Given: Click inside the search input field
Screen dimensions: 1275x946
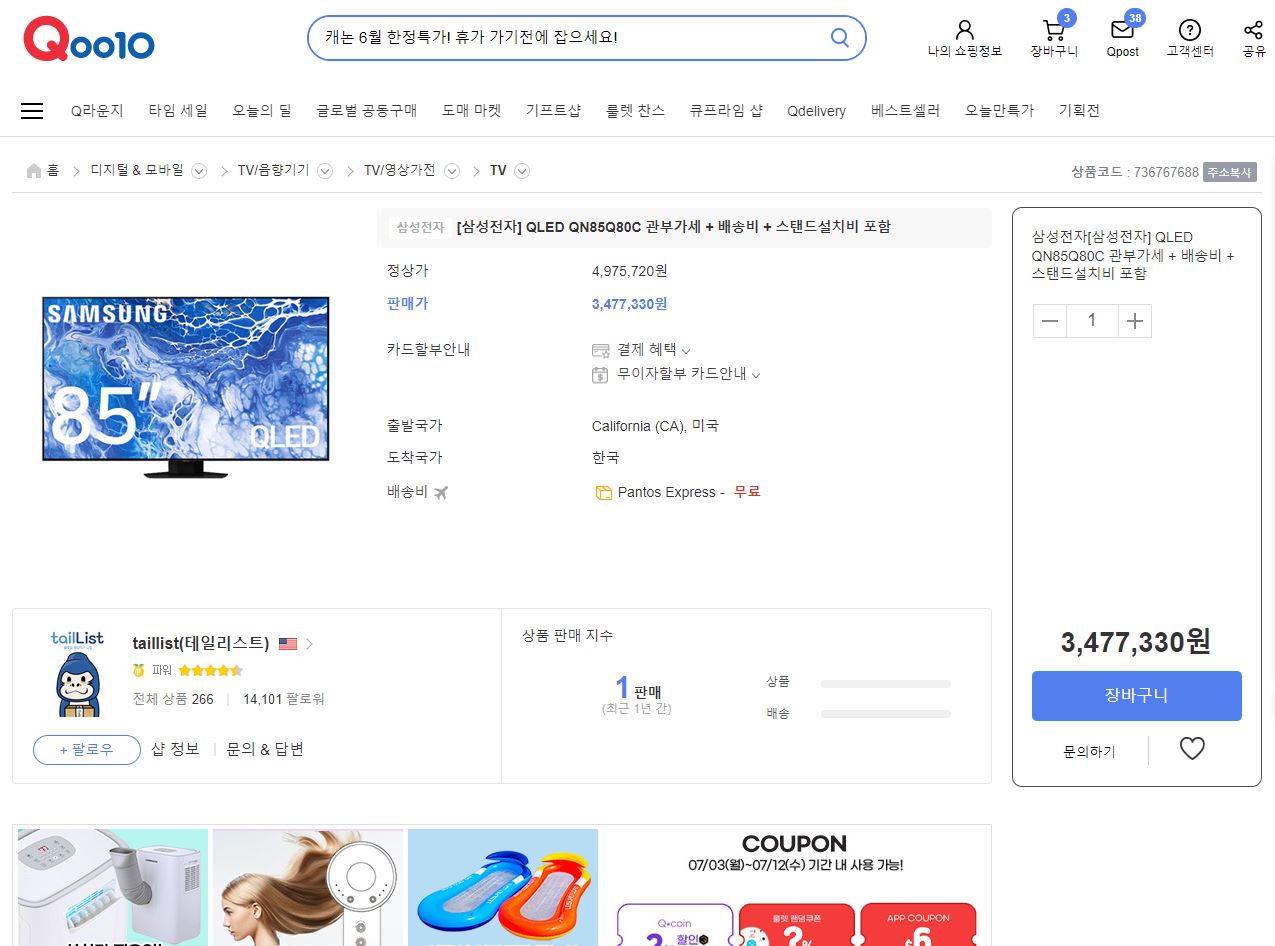Looking at the screenshot, I should [570, 38].
